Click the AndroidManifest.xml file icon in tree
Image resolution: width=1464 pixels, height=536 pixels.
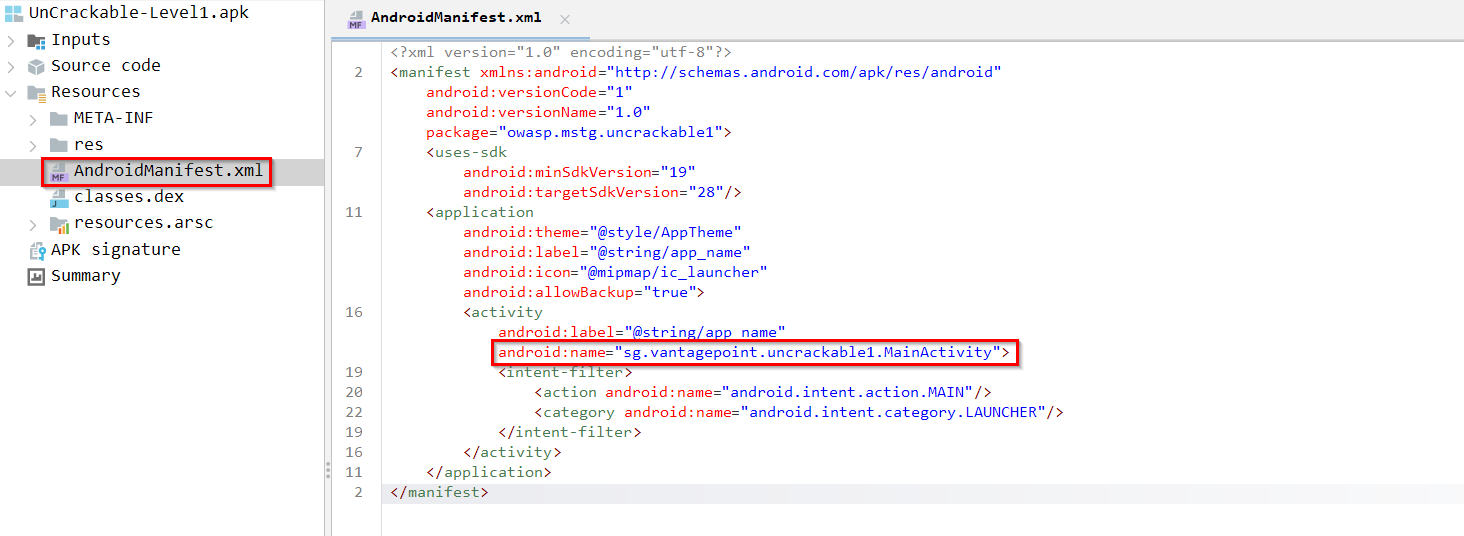58,172
